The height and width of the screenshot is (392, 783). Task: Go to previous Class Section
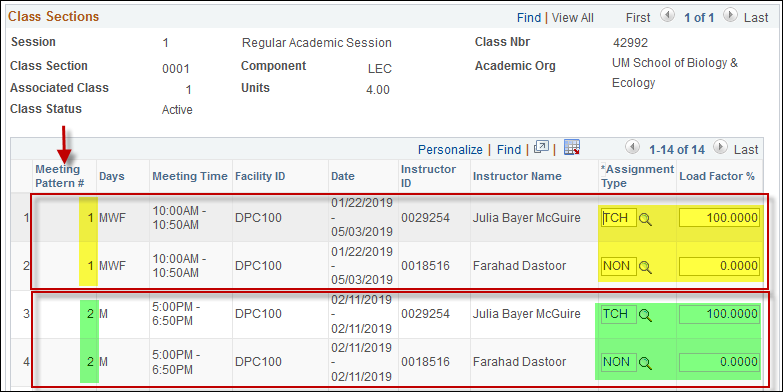coord(667,16)
